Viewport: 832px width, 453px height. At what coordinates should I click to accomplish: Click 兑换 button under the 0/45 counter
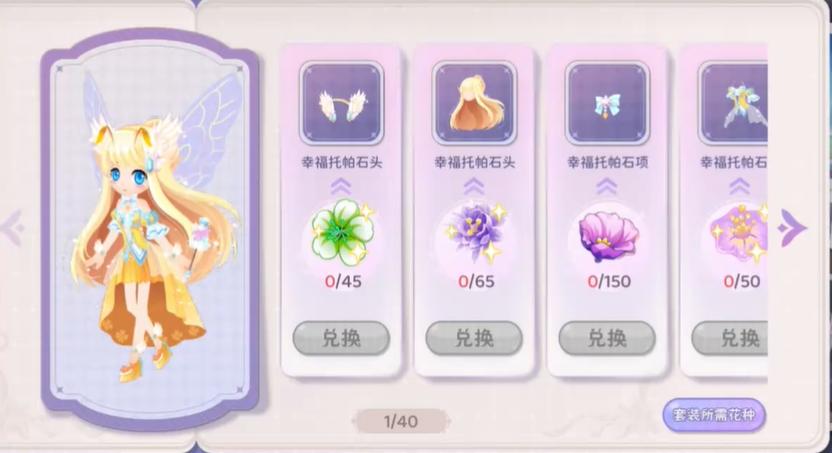pos(341,338)
